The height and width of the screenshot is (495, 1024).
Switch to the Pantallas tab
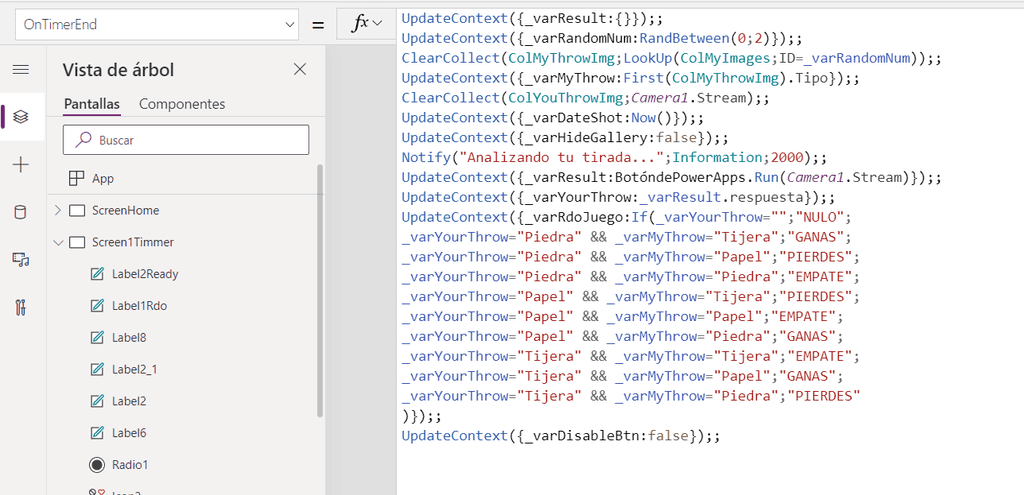(92, 104)
